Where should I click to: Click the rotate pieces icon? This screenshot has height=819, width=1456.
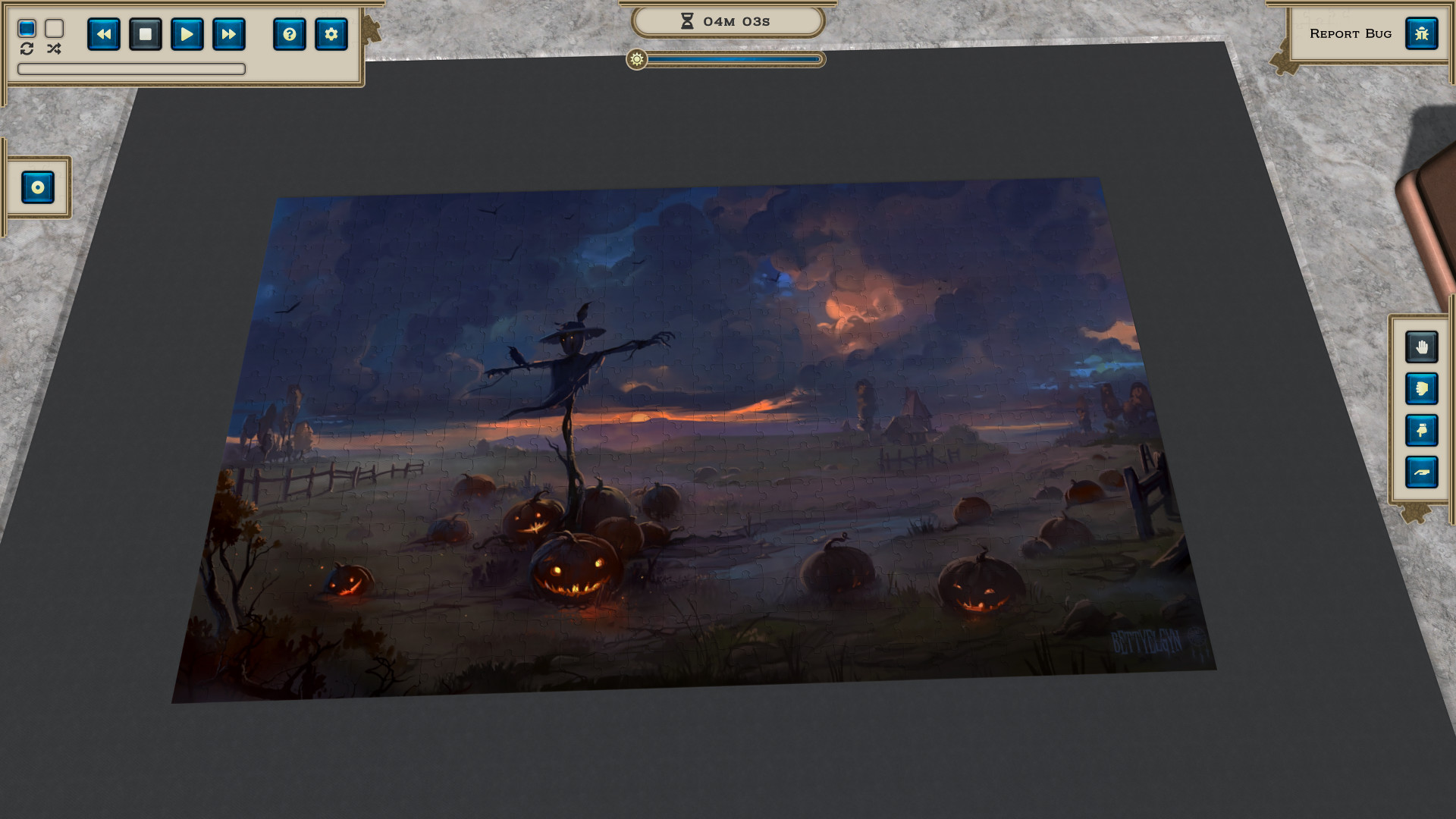click(x=27, y=50)
